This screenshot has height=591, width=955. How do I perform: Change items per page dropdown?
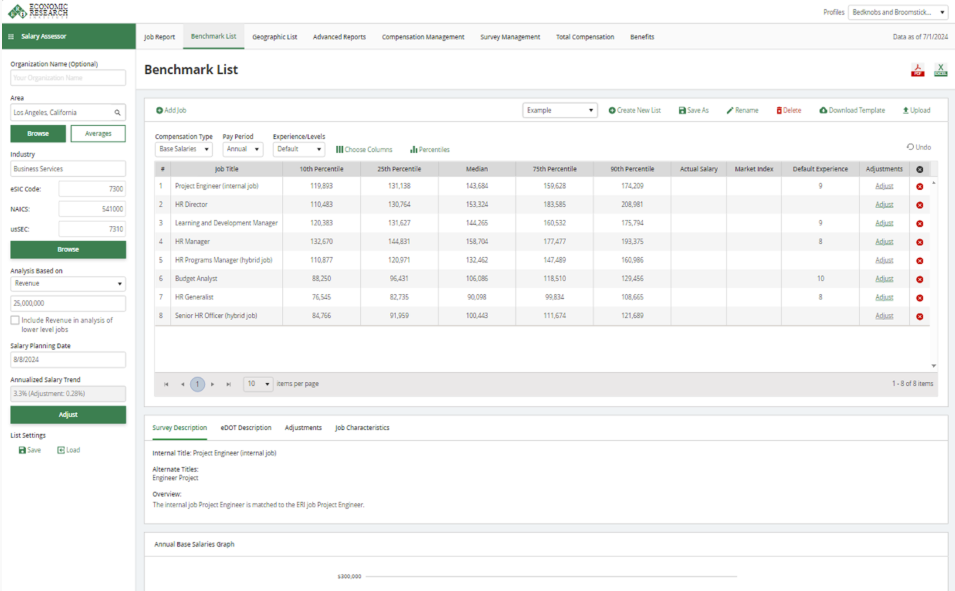click(x=258, y=384)
